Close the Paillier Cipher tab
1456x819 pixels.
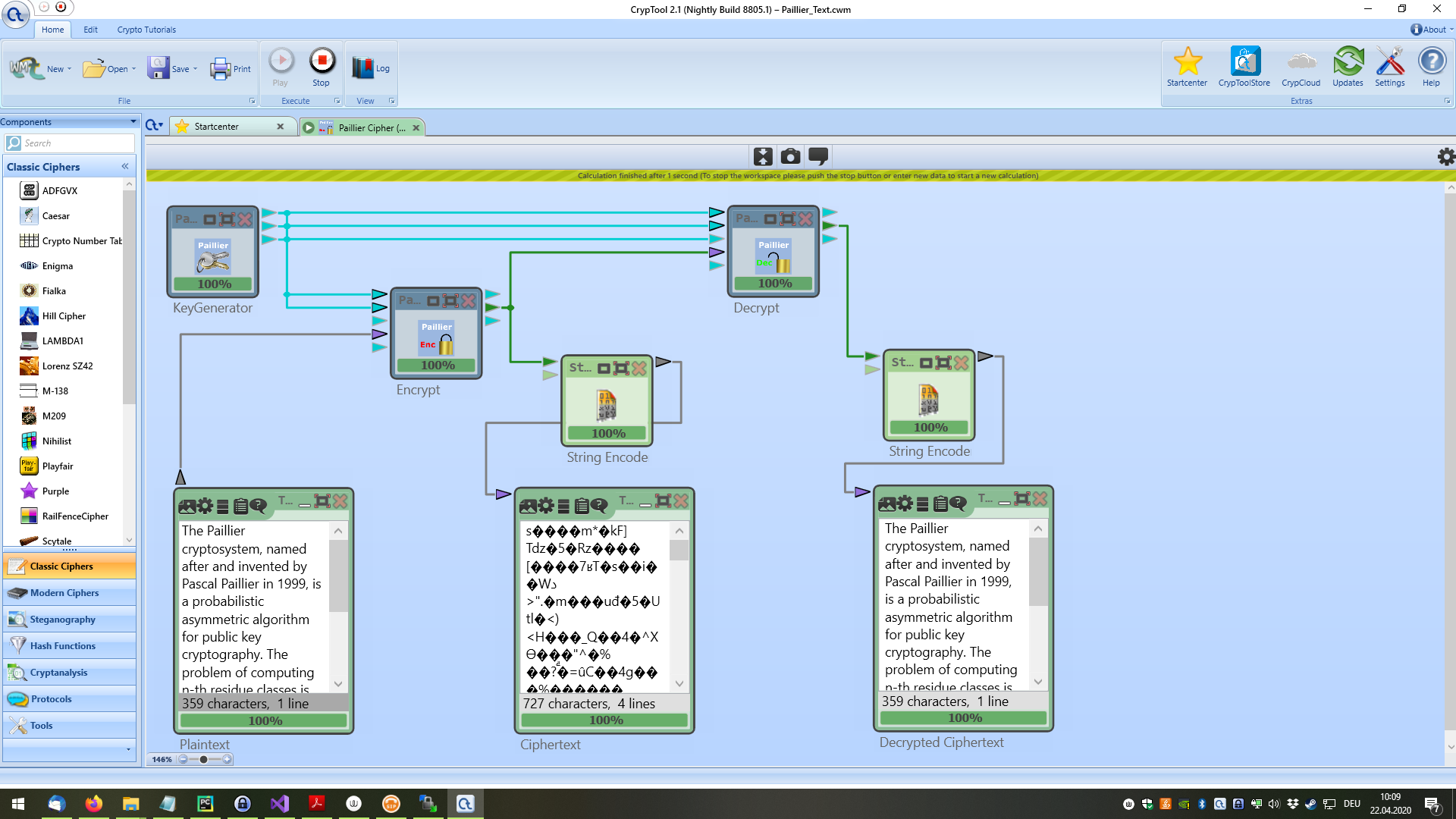(x=416, y=127)
